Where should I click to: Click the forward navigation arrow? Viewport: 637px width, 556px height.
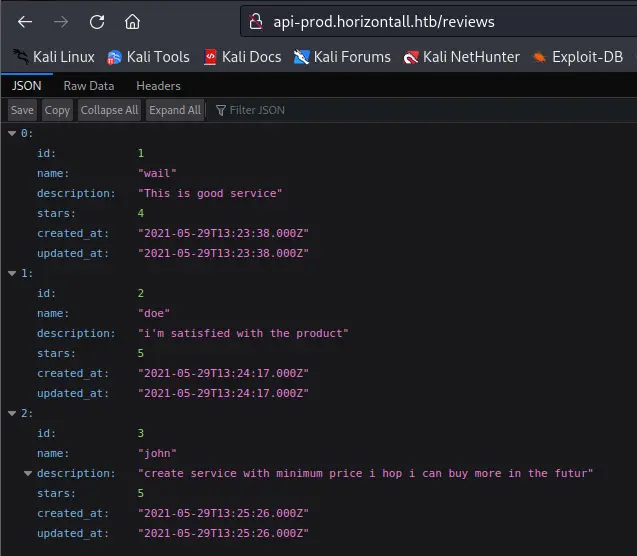61,22
